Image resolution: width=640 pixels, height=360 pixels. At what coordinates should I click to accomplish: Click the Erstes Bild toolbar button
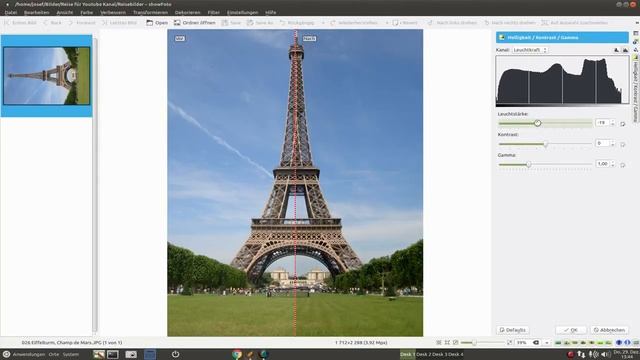tap(20, 23)
